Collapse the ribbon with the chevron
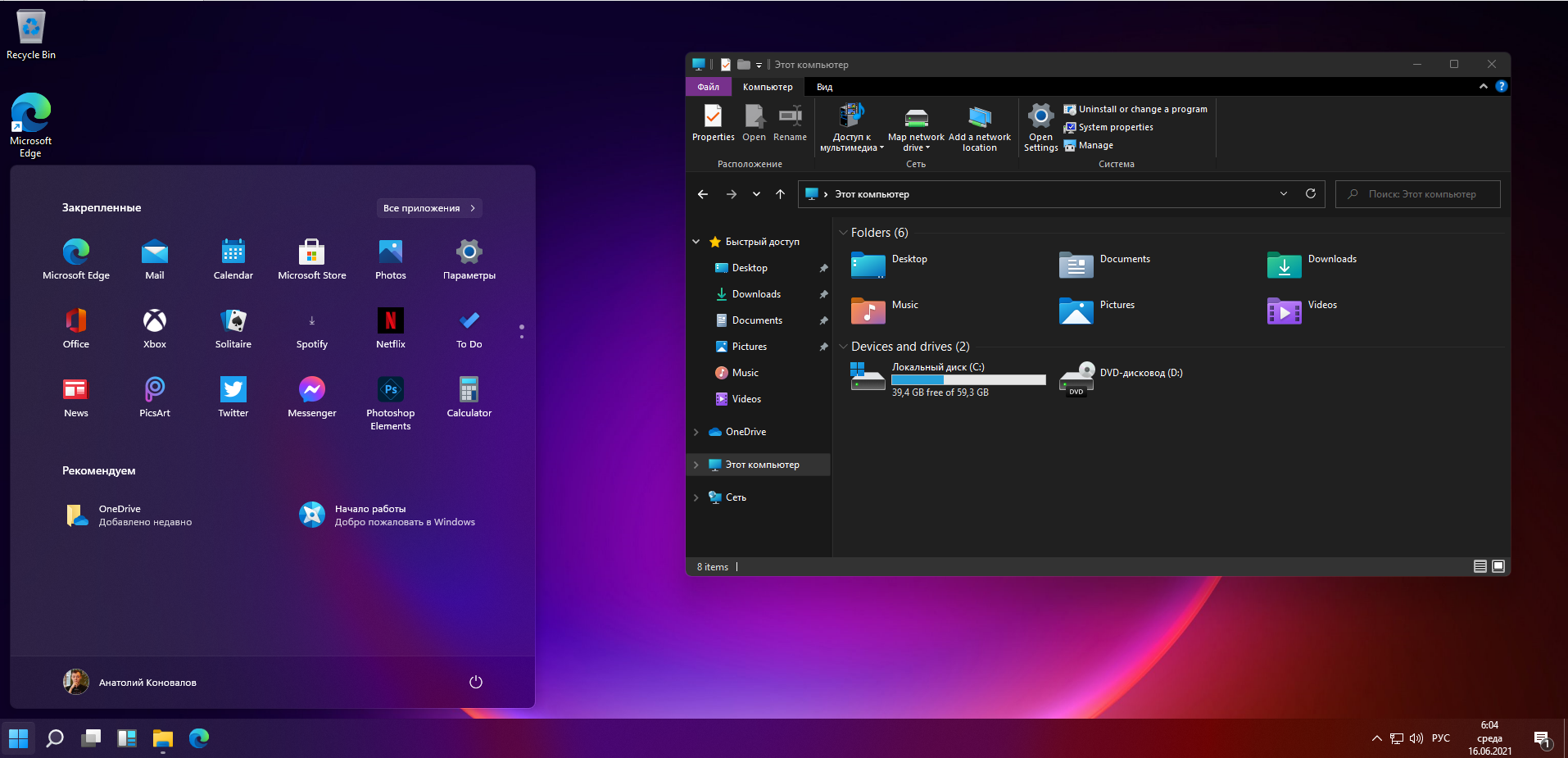Image resolution: width=1568 pixels, height=758 pixels. click(x=1484, y=86)
